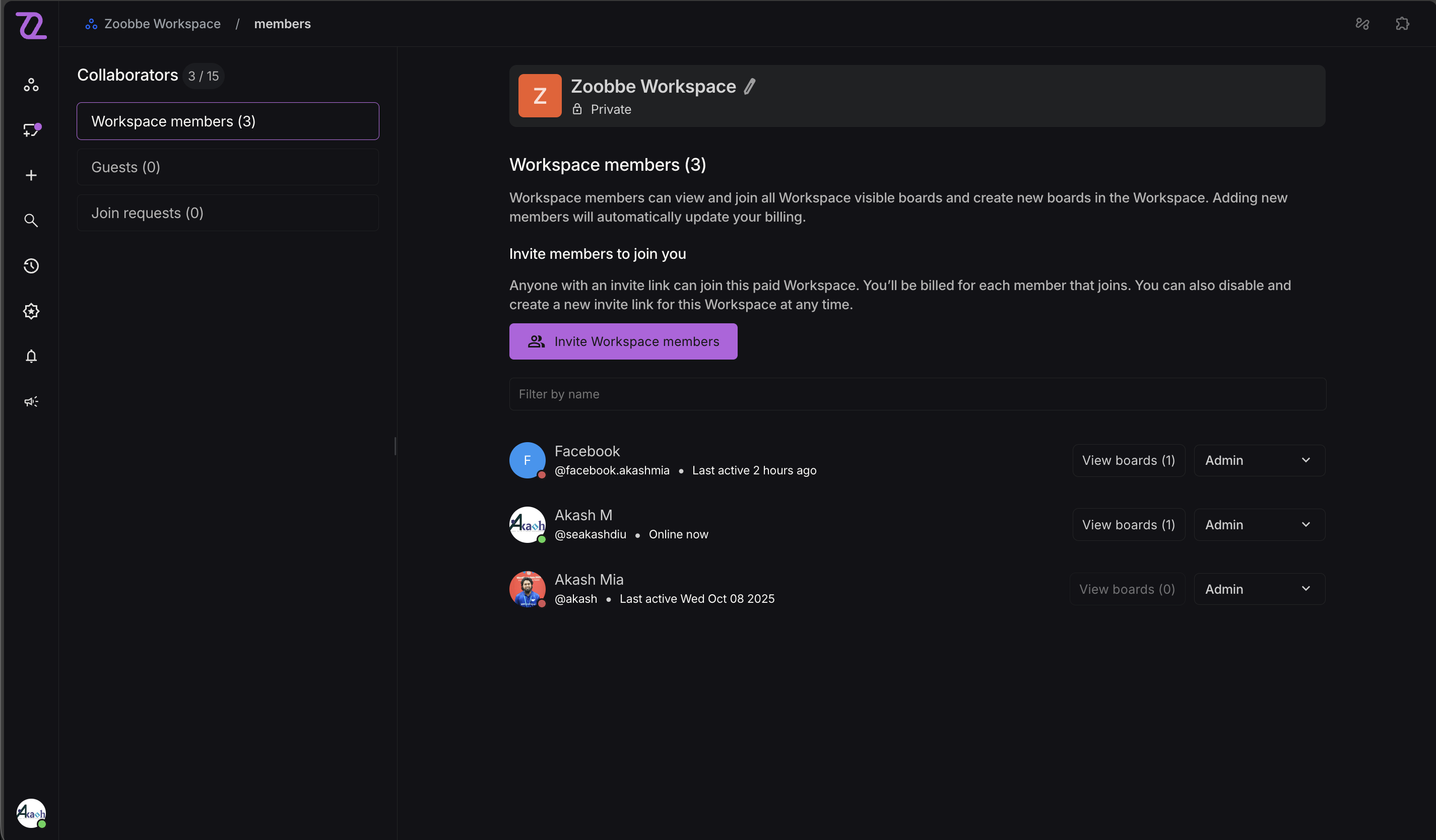
Task: Expand Facebook's Admin role dropdown
Action: pos(1259,460)
